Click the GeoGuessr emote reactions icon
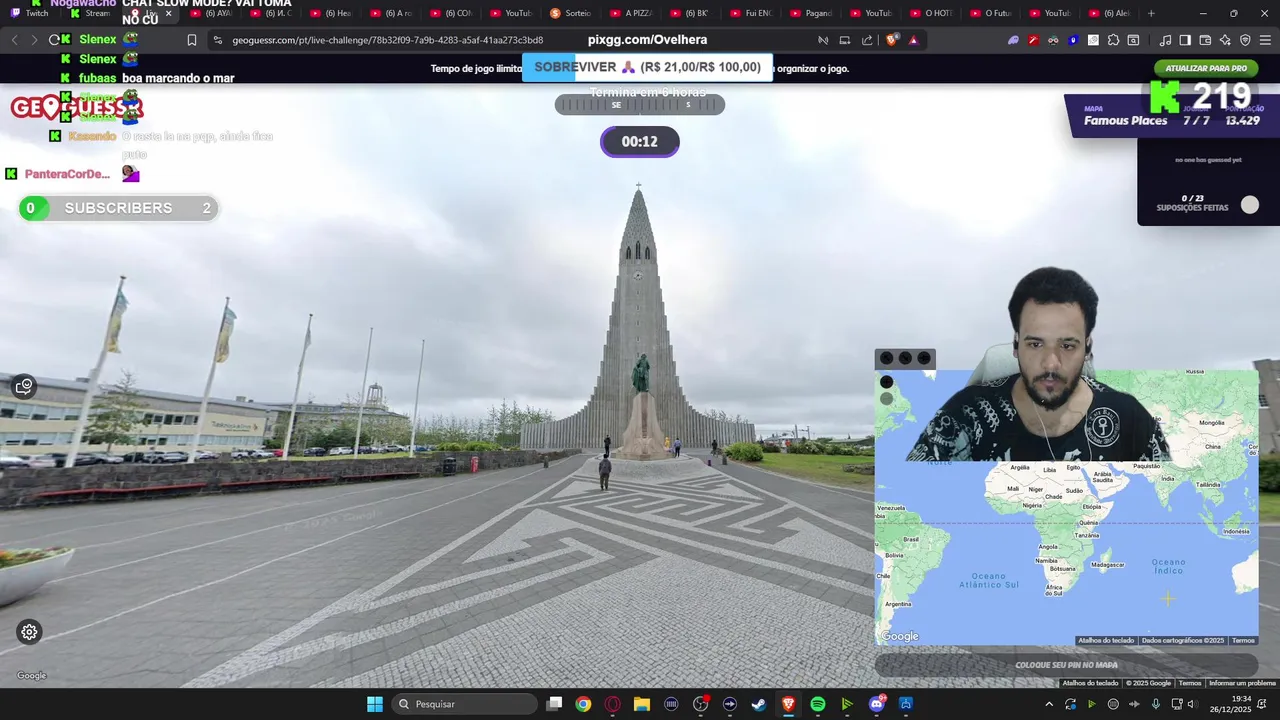The height and width of the screenshot is (720, 1280). (x=24, y=386)
